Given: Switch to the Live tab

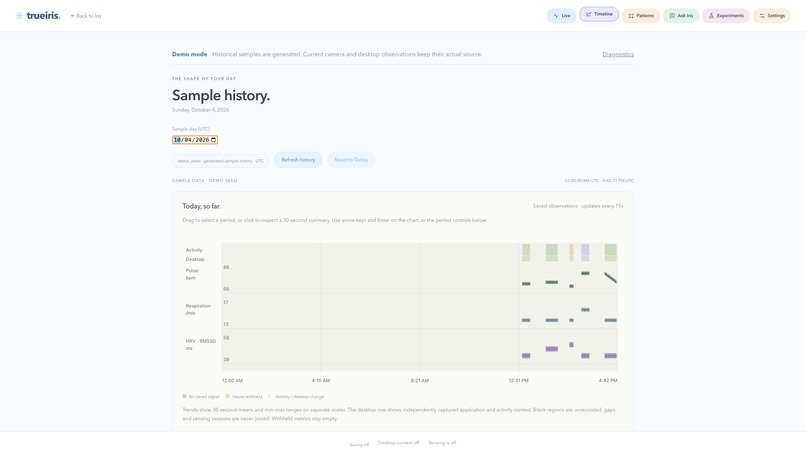Looking at the screenshot, I should coord(561,15).
